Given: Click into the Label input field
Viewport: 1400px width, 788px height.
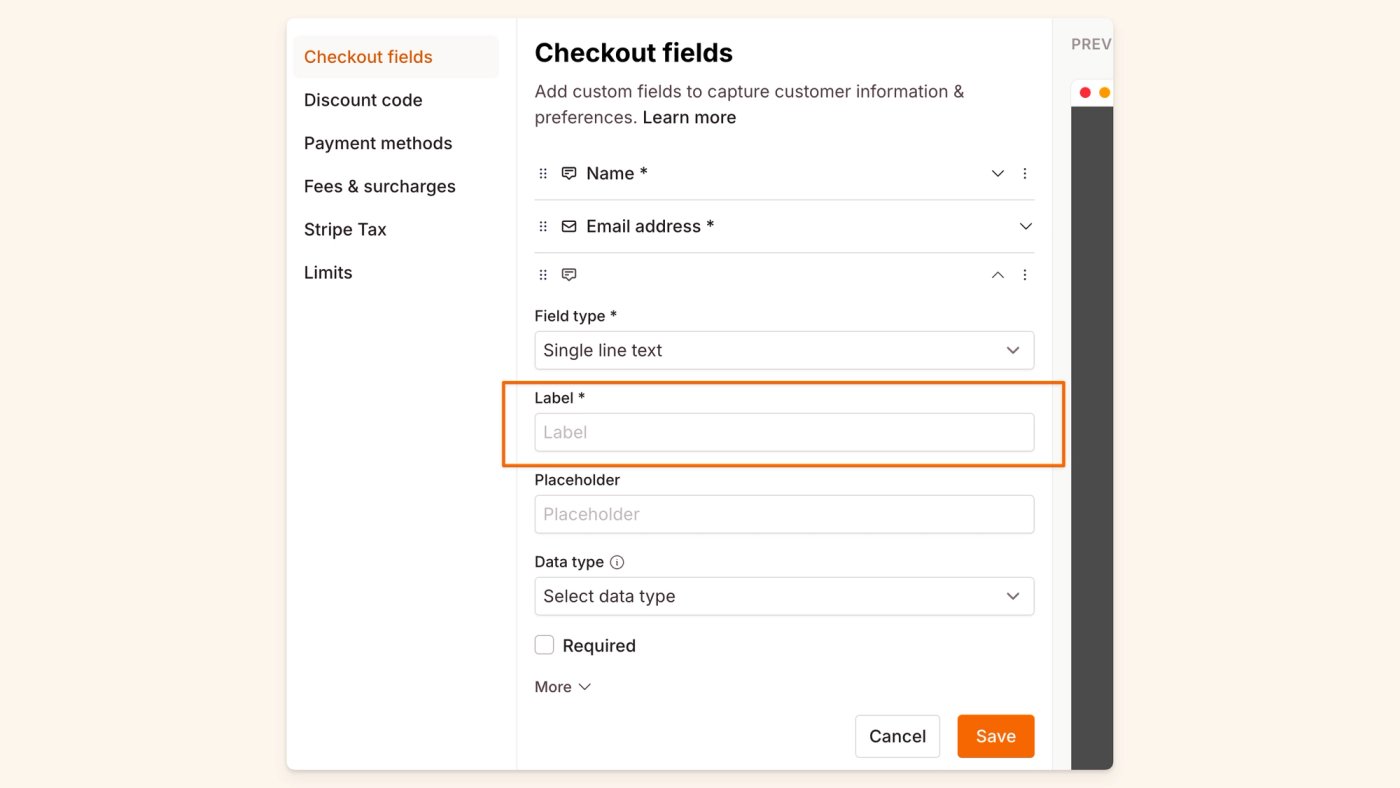Looking at the screenshot, I should (x=784, y=433).
